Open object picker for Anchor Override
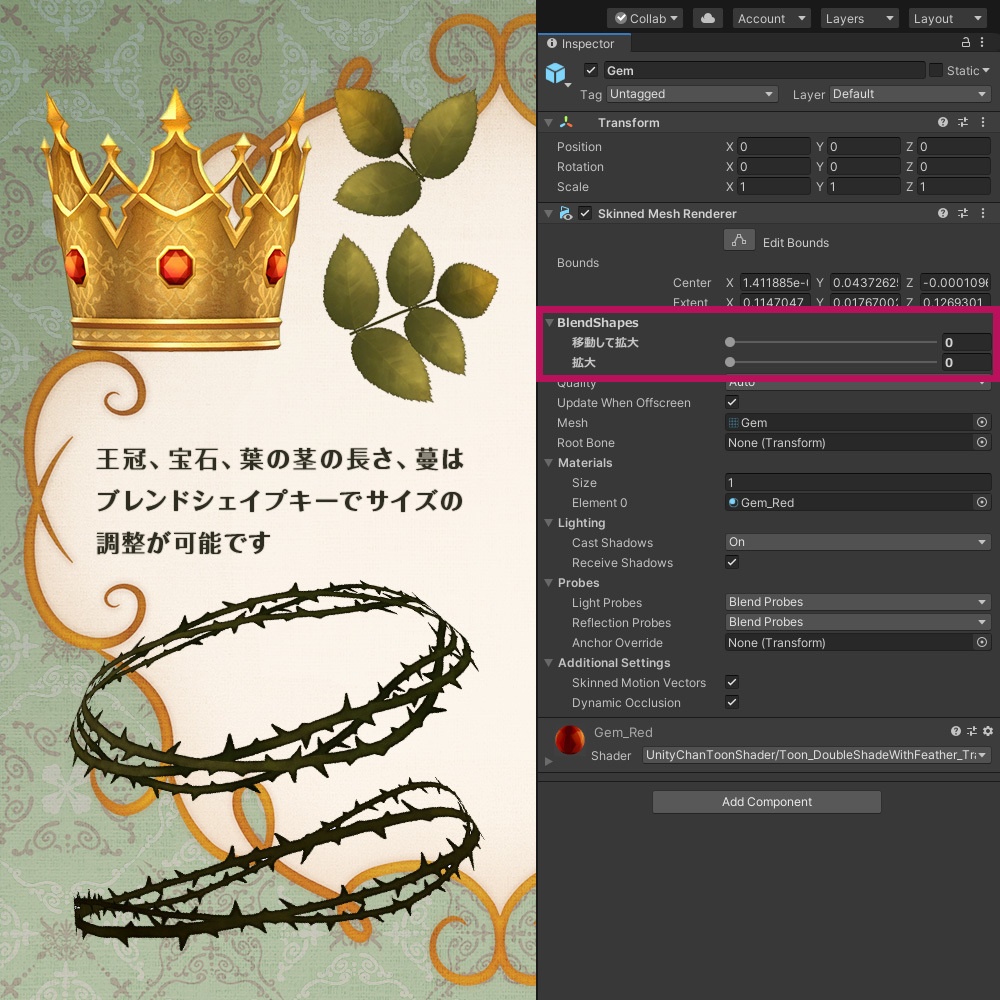Image resolution: width=1000 pixels, height=1000 pixels. [982, 642]
